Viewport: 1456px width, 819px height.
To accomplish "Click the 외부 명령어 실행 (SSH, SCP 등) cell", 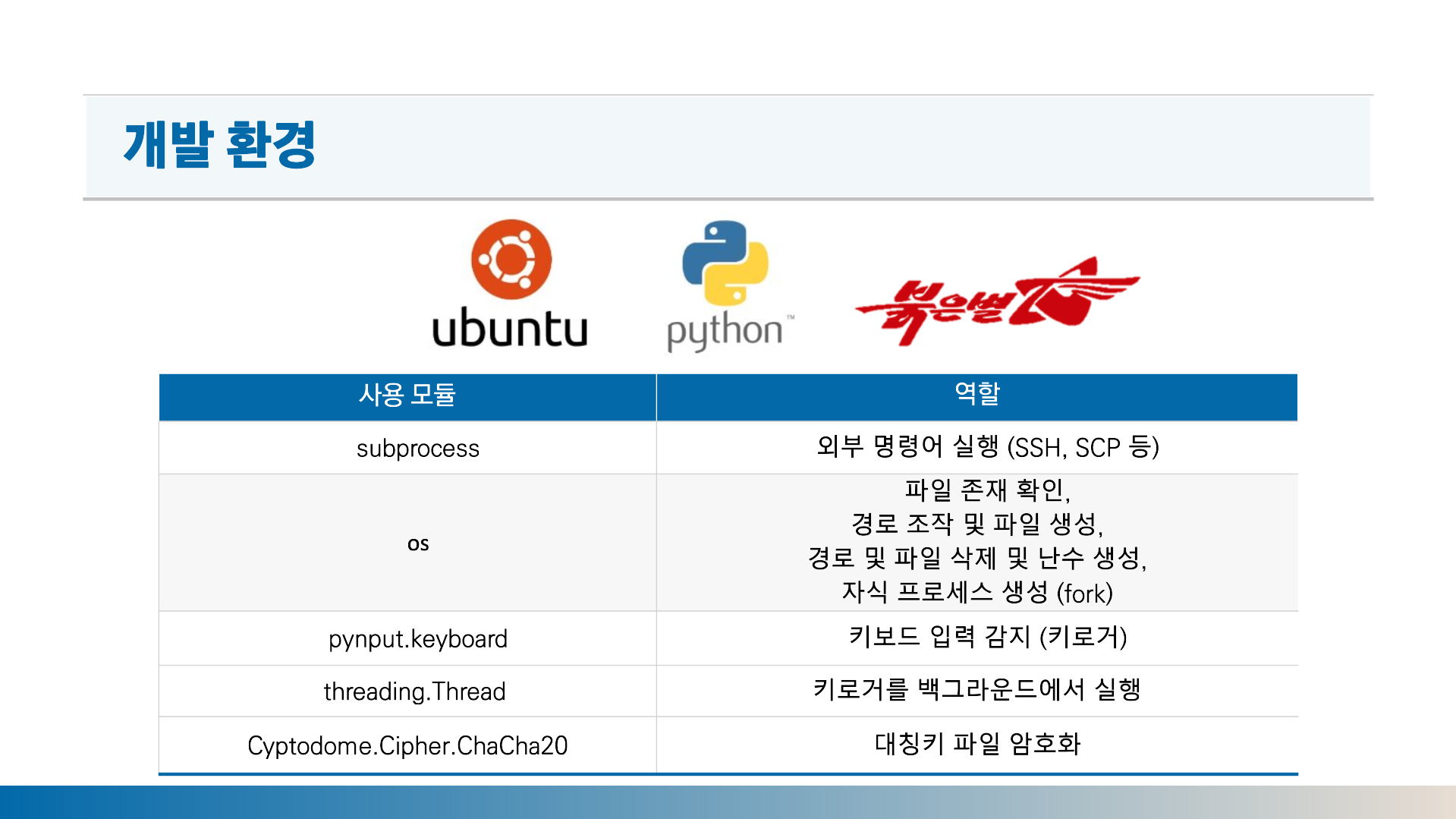I will coord(977,448).
